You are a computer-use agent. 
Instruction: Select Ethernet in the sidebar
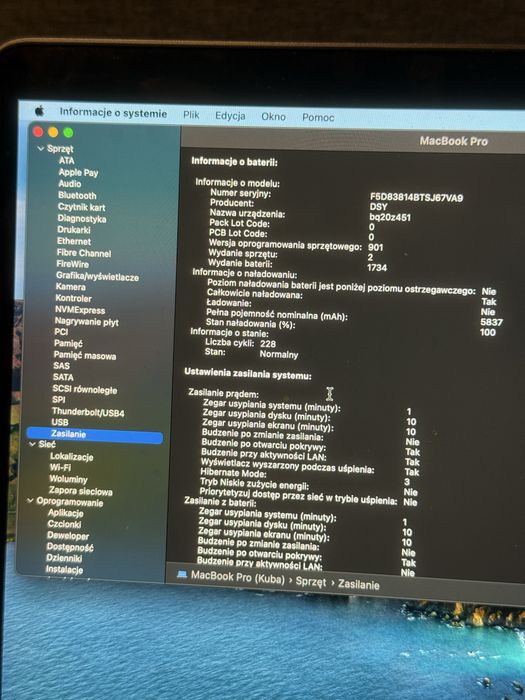click(x=74, y=241)
